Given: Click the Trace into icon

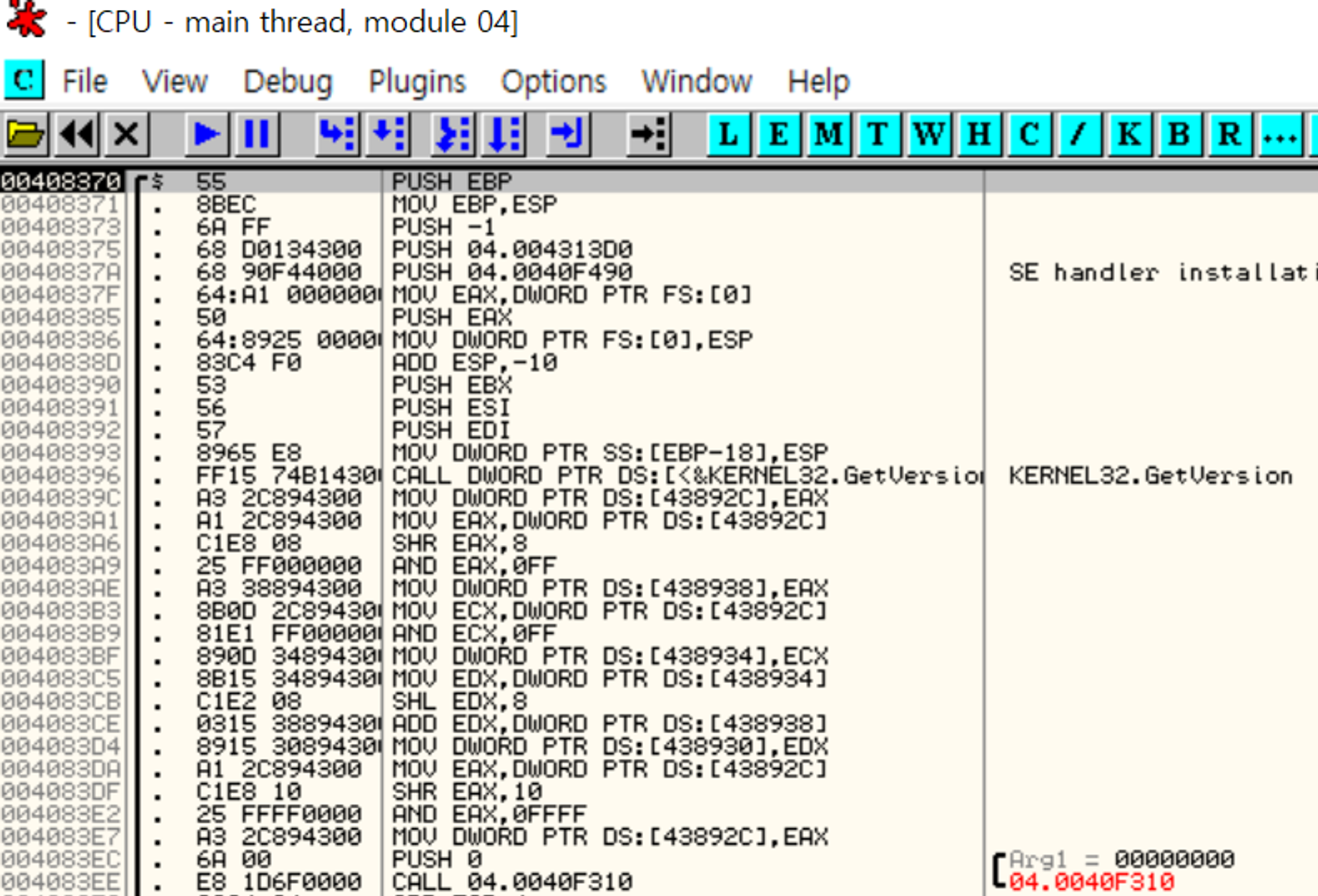Looking at the screenshot, I should click(453, 135).
